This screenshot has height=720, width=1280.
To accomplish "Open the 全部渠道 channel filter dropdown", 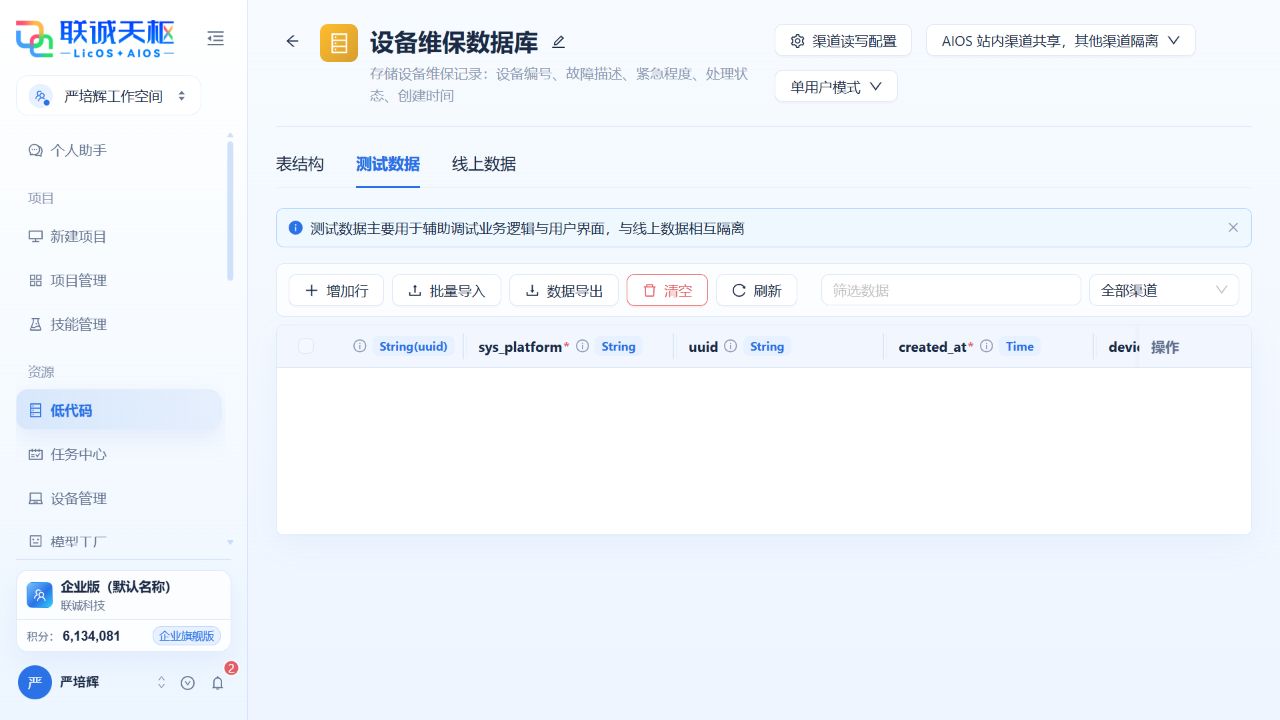I will (x=1164, y=290).
